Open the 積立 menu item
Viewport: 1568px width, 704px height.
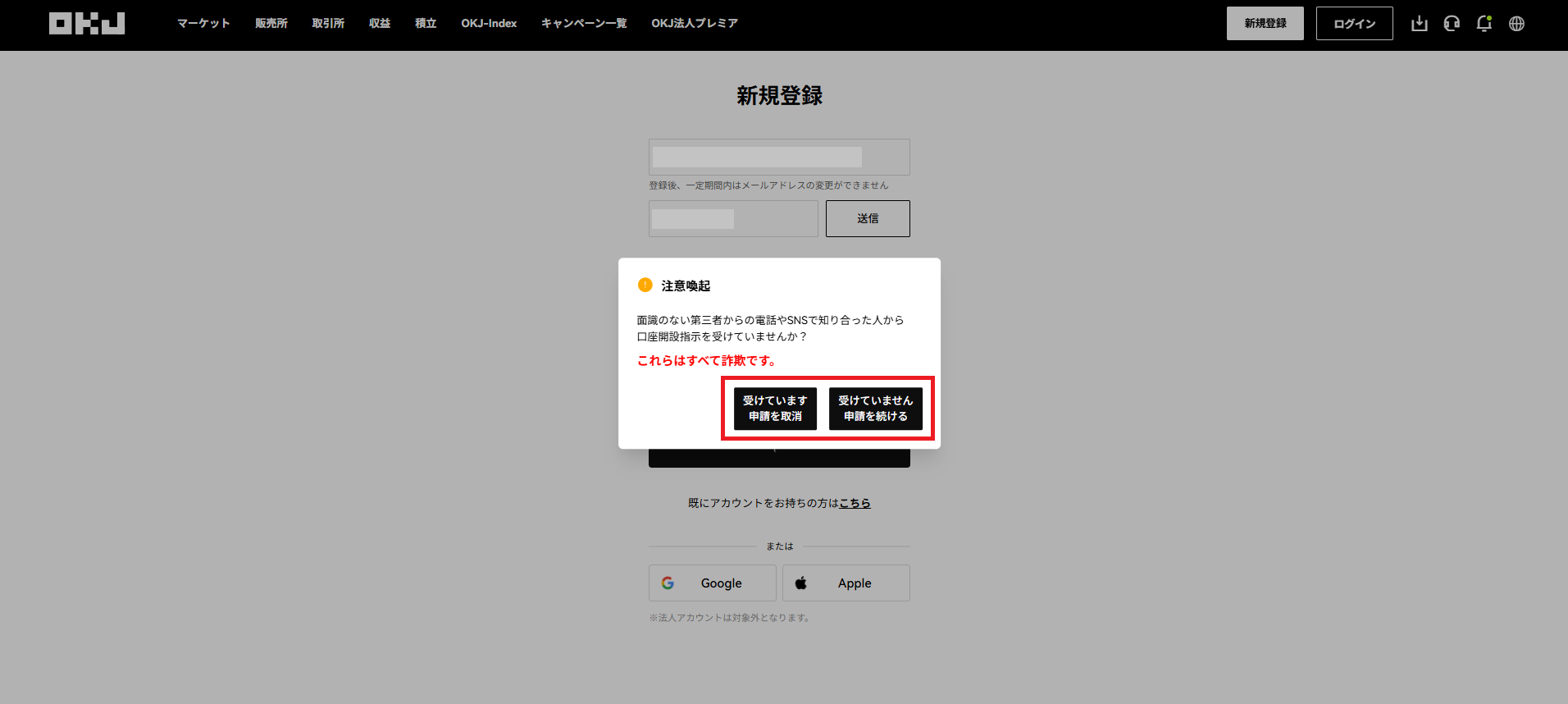[x=426, y=24]
